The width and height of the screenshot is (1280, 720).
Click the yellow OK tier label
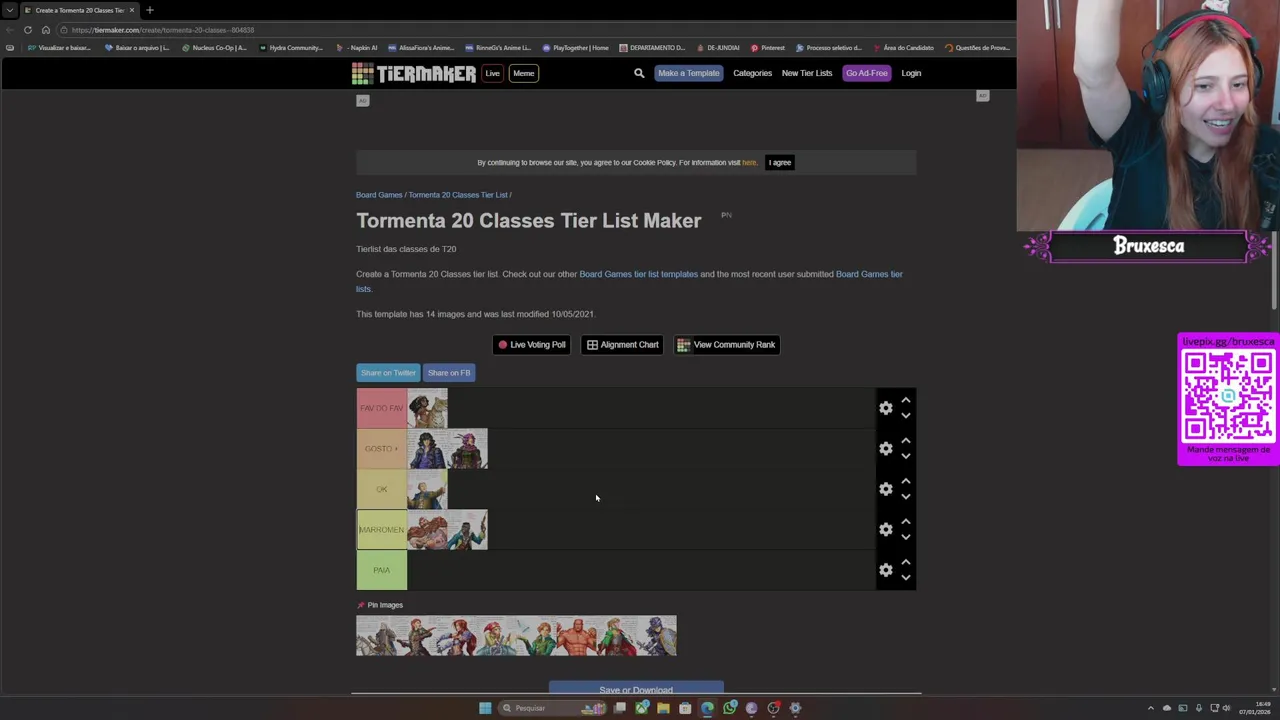(x=382, y=489)
